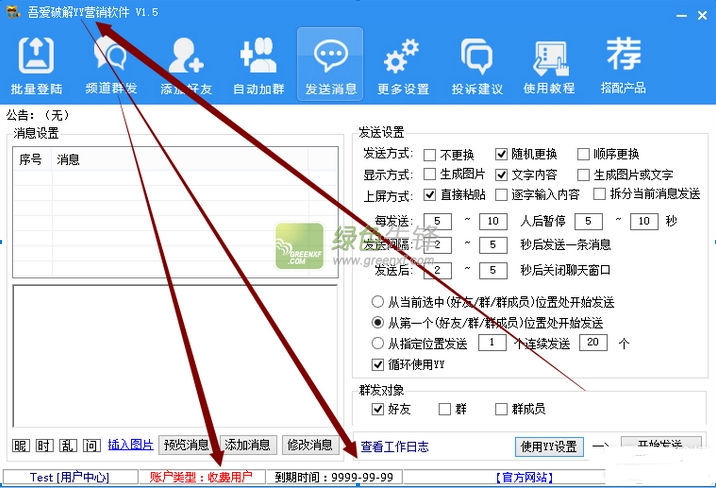Click the 每发送 minimum count field
This screenshot has width=716, height=488.
click(437, 221)
